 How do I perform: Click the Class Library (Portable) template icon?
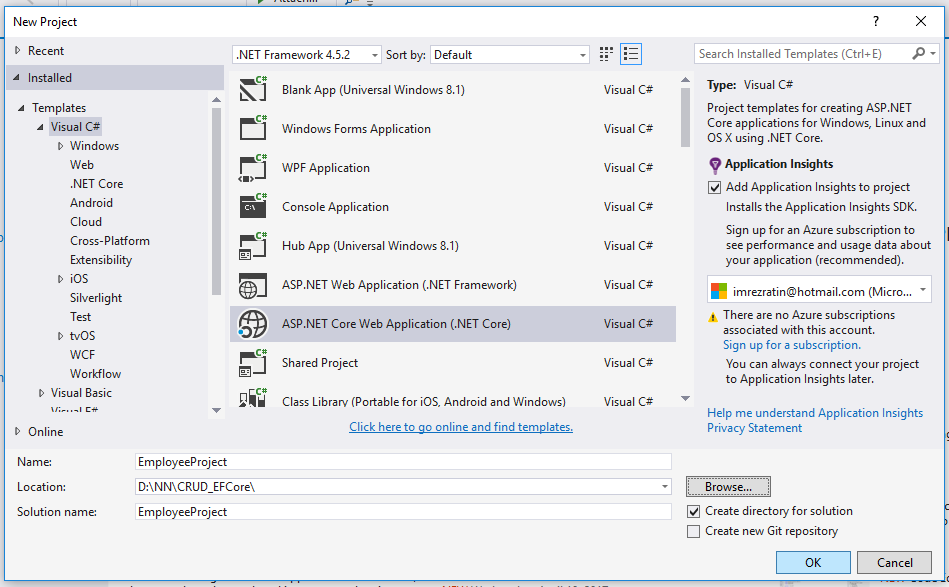[253, 398]
